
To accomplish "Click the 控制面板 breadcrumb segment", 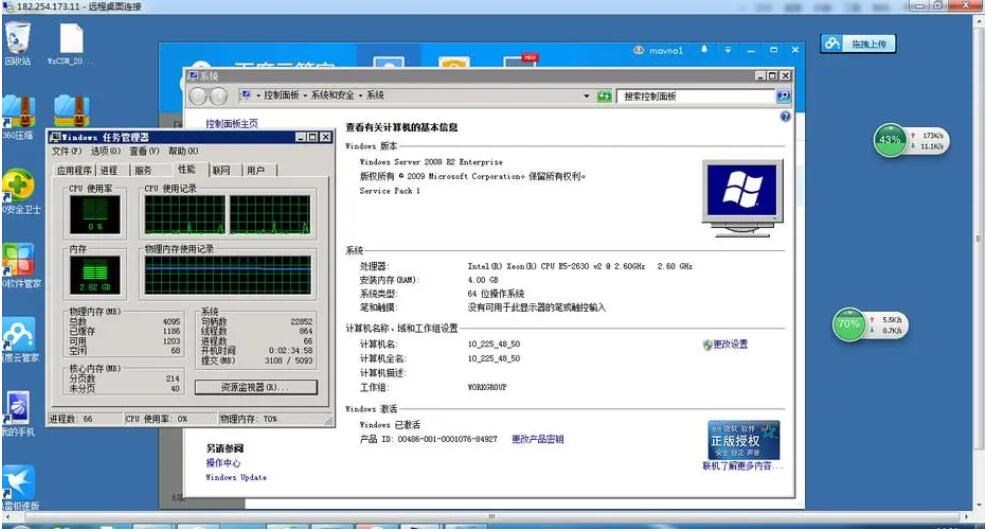I will pos(281,95).
